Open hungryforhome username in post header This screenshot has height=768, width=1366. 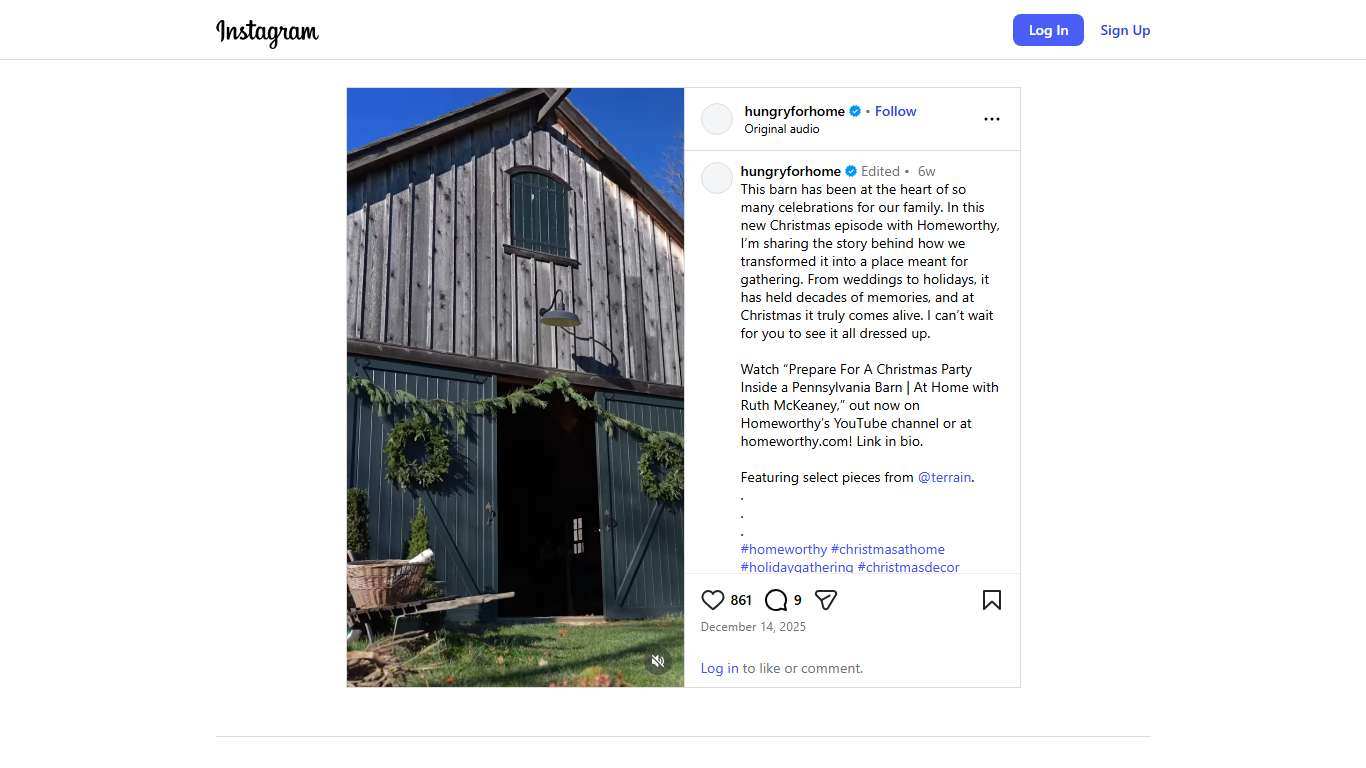(x=794, y=111)
